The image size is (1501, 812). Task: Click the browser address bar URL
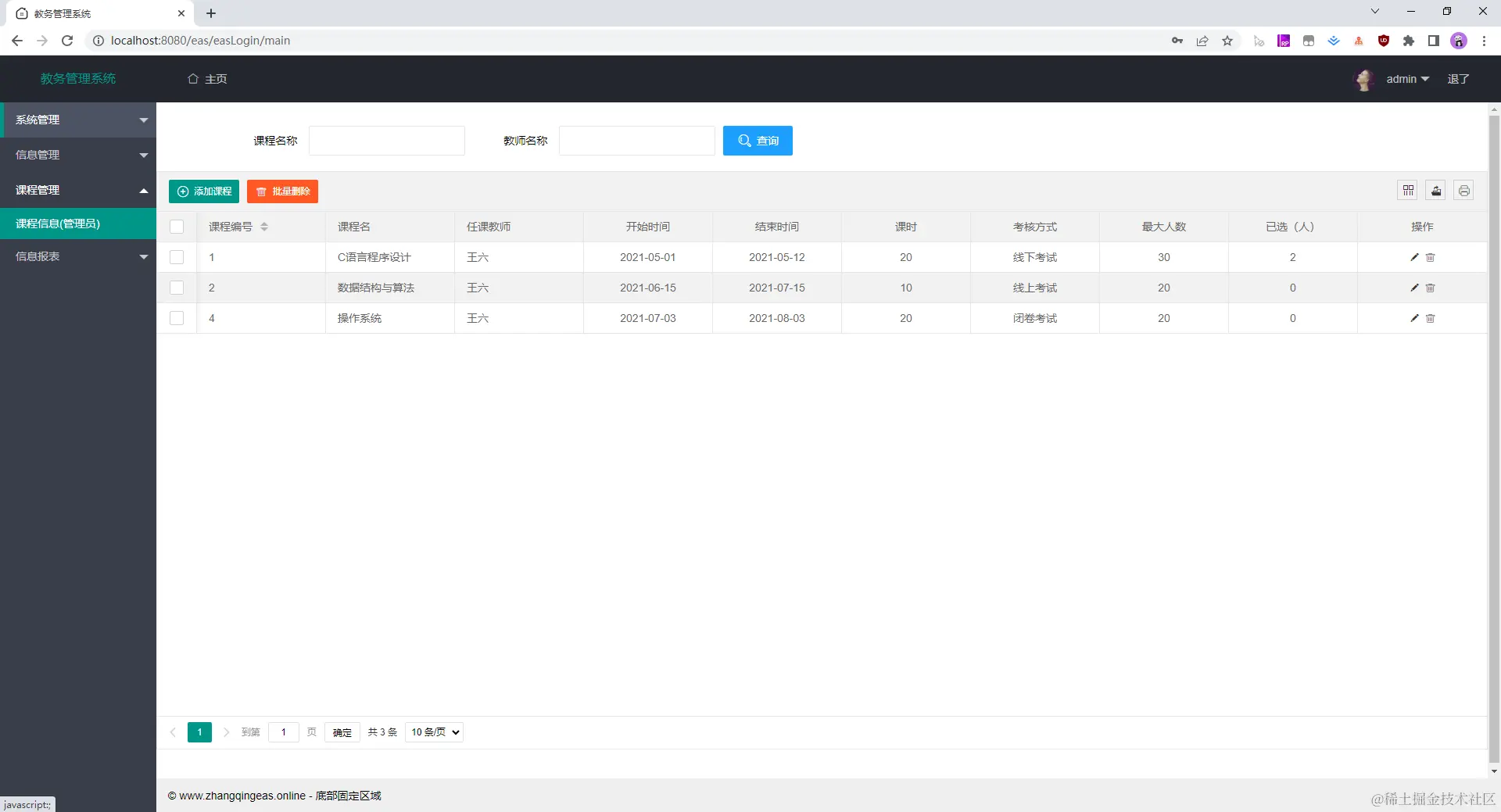click(200, 41)
